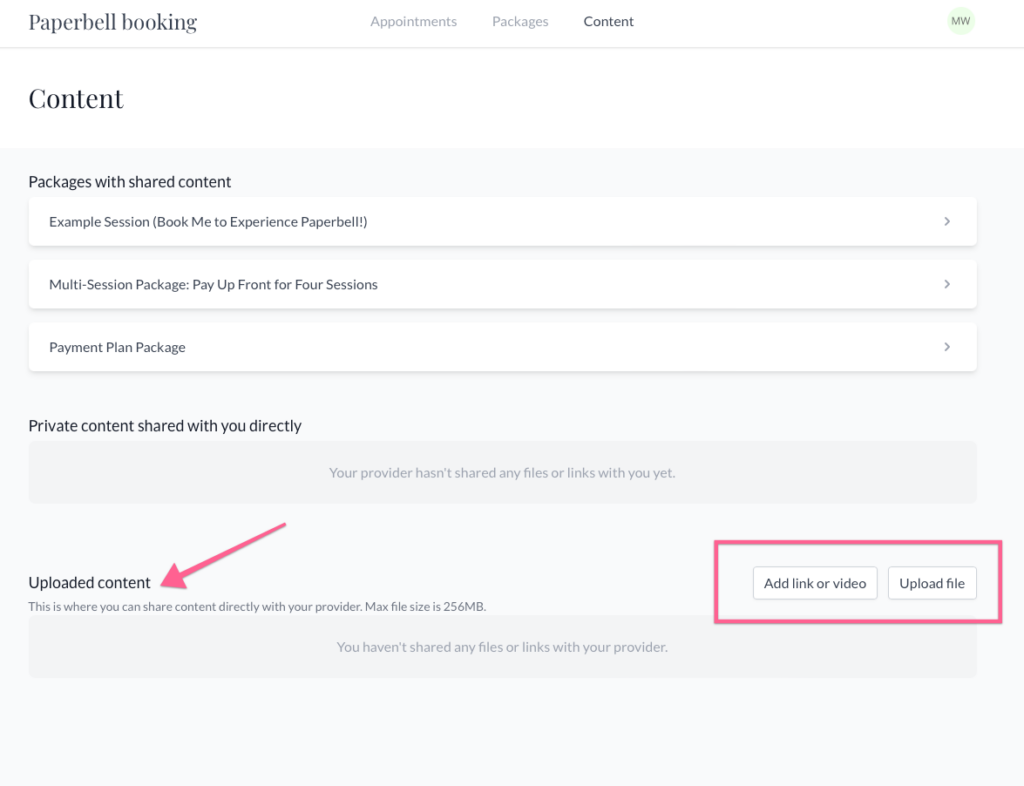Image resolution: width=1024 pixels, height=786 pixels.
Task: Click the provider hasn't shared files message
Action: 502,473
